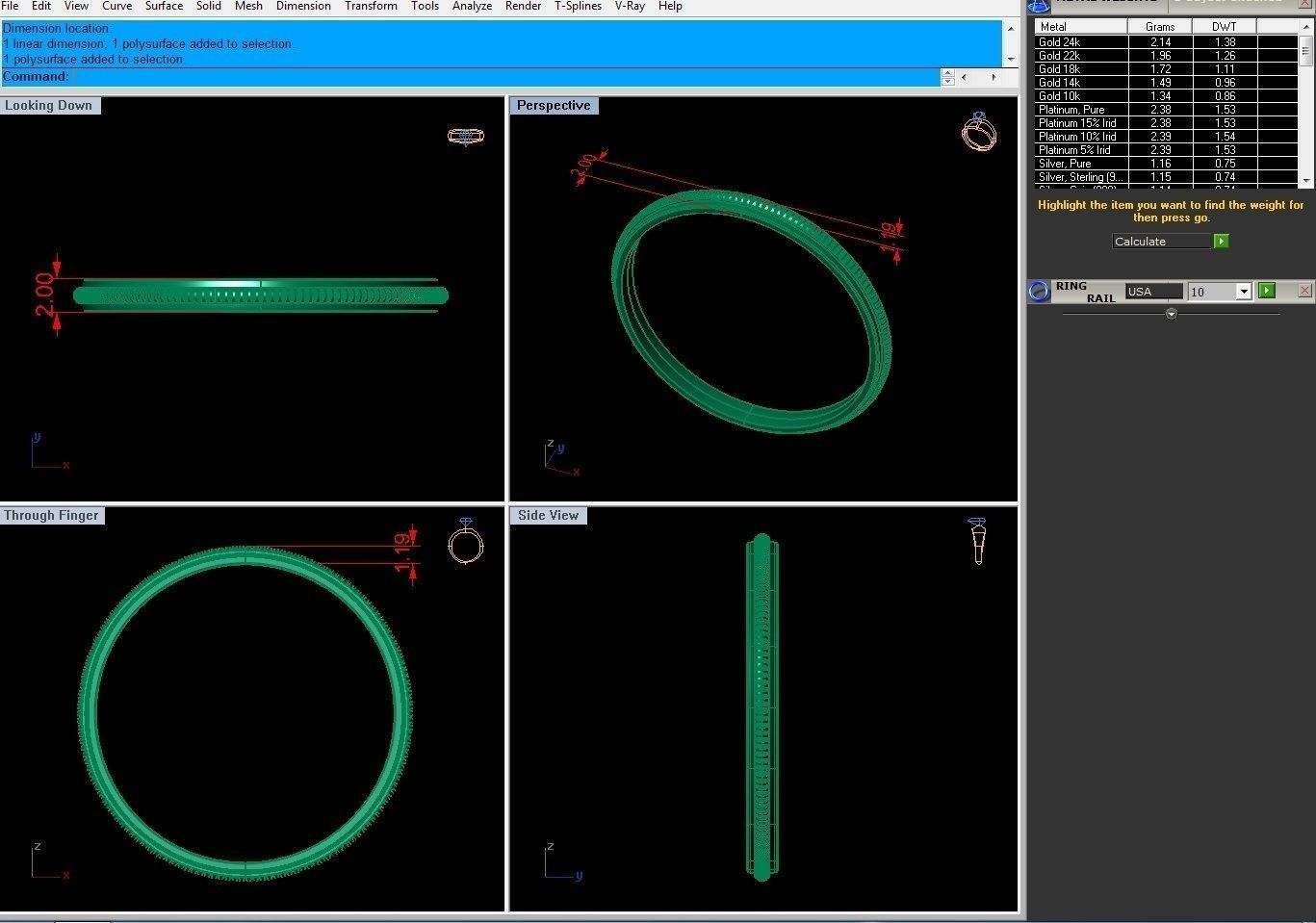Click the command line right scroll arrow

coord(993,77)
